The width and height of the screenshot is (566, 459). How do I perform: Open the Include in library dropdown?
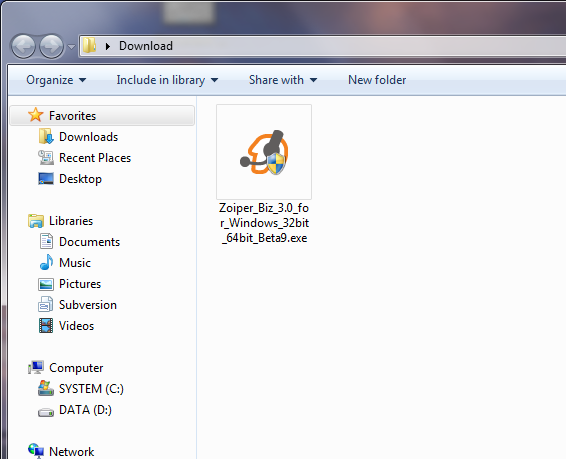click(167, 80)
